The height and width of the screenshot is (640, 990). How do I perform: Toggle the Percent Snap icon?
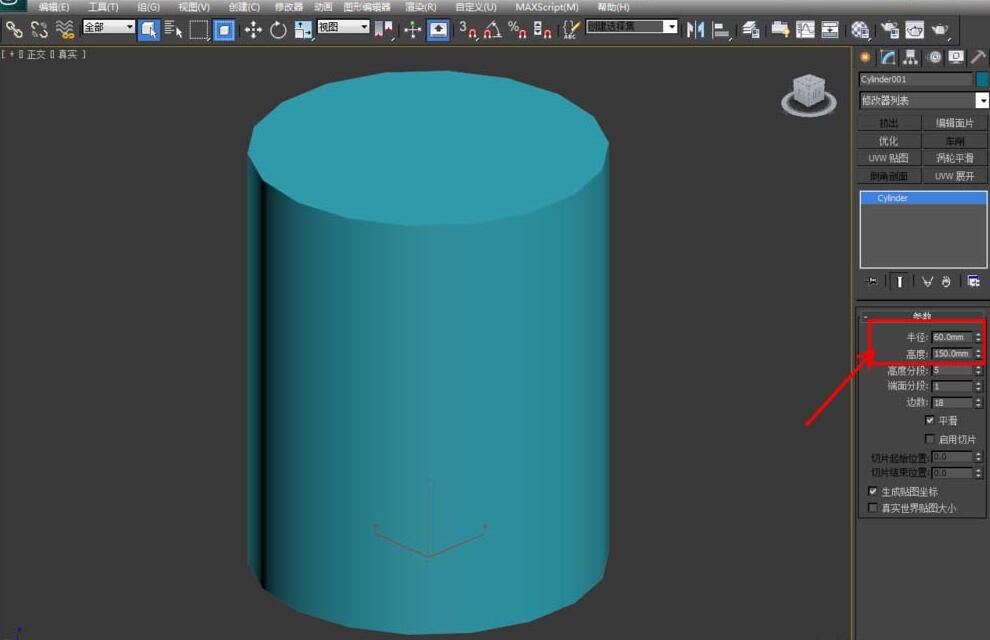pos(517,30)
